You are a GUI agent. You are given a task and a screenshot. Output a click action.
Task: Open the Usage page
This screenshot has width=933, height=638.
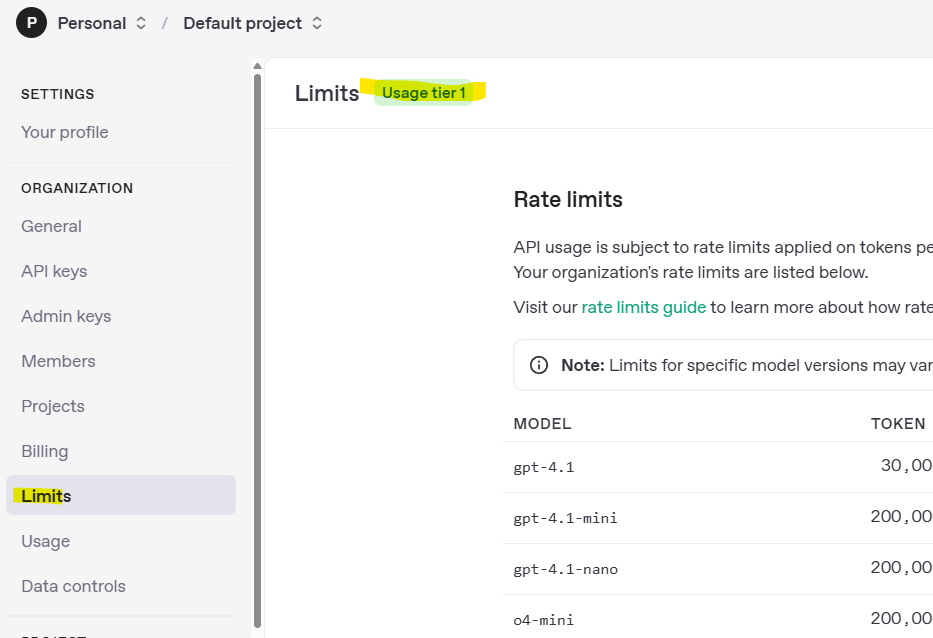[x=46, y=541]
